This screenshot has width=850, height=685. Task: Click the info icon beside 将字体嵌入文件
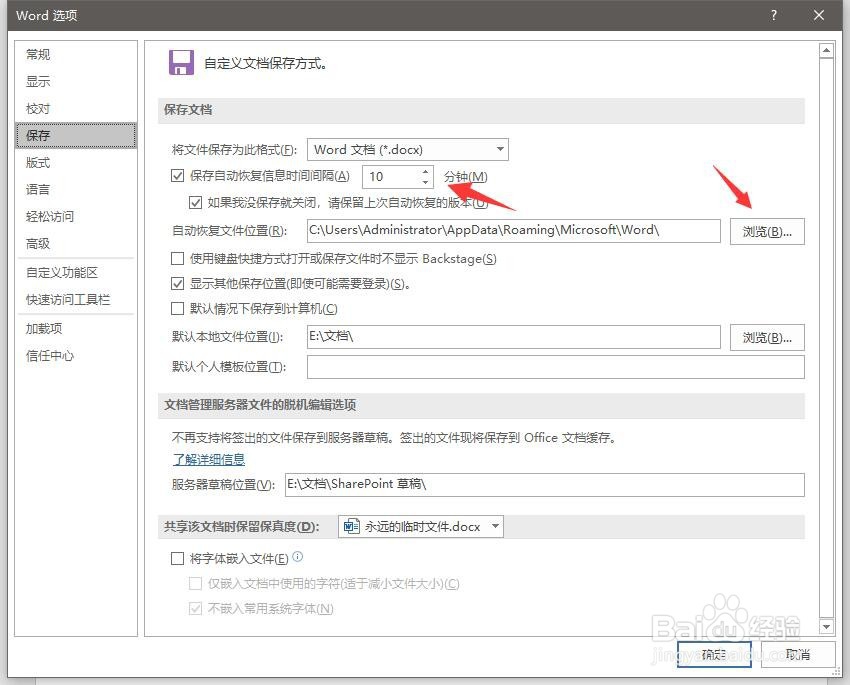(x=298, y=557)
